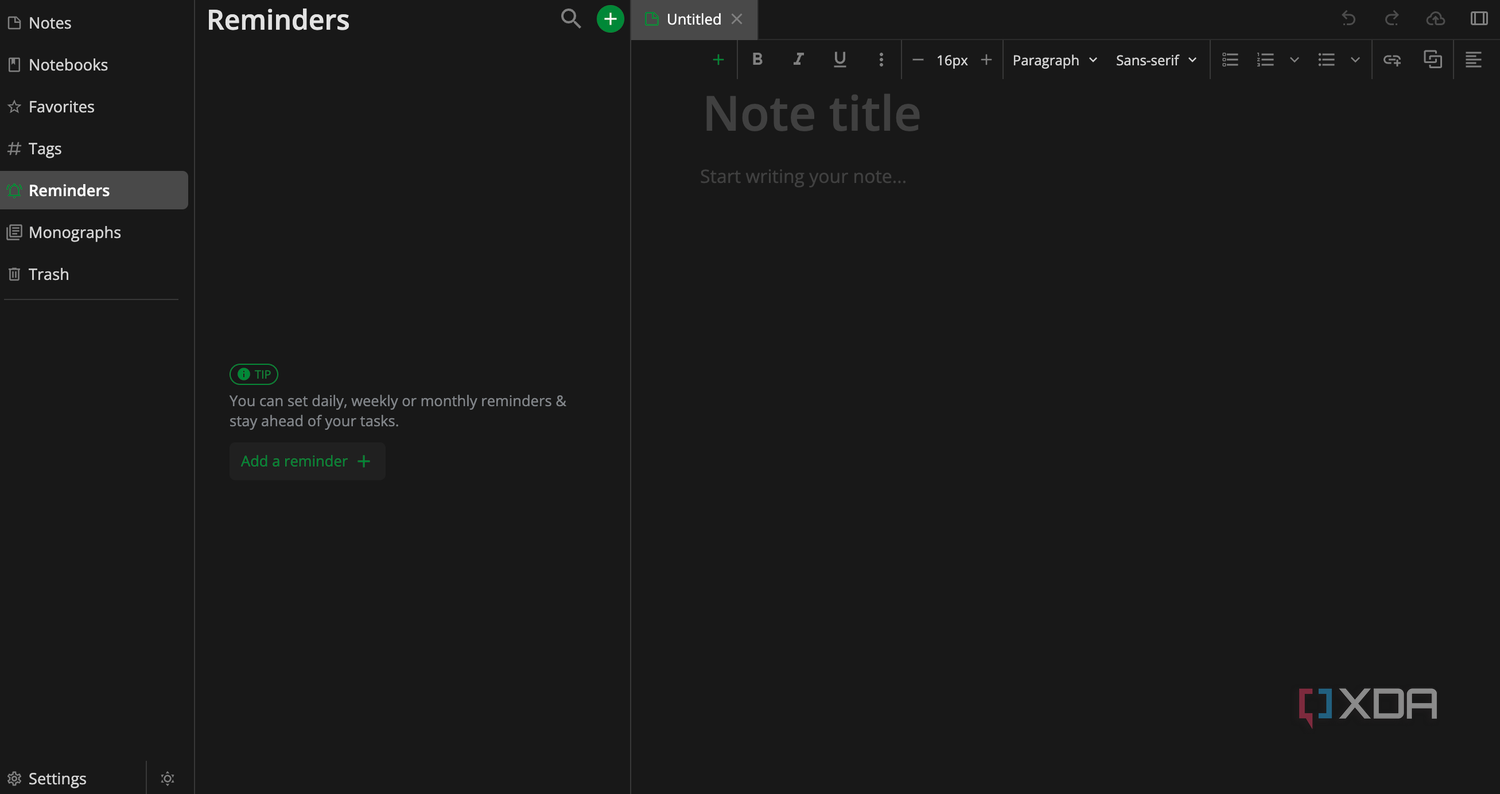Insert a checklist with the toolbar icon
The height and width of the screenshot is (794, 1500).
click(1231, 60)
